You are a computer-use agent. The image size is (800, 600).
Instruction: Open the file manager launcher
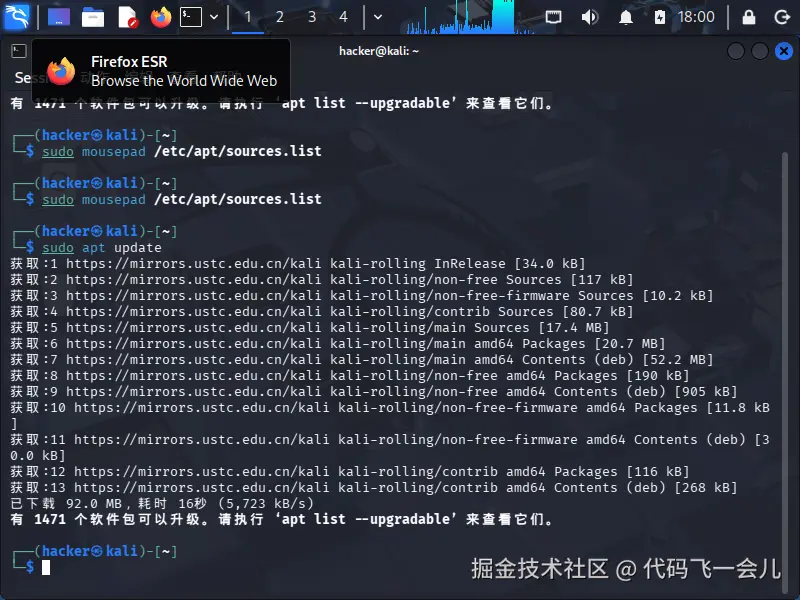pyautogui.click(x=92, y=17)
